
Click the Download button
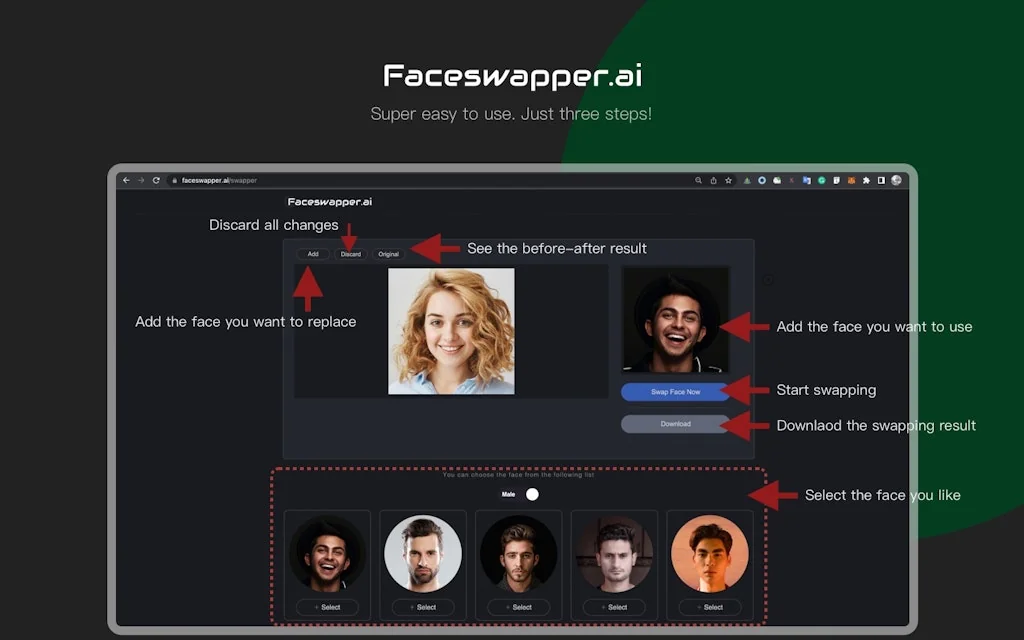point(674,424)
